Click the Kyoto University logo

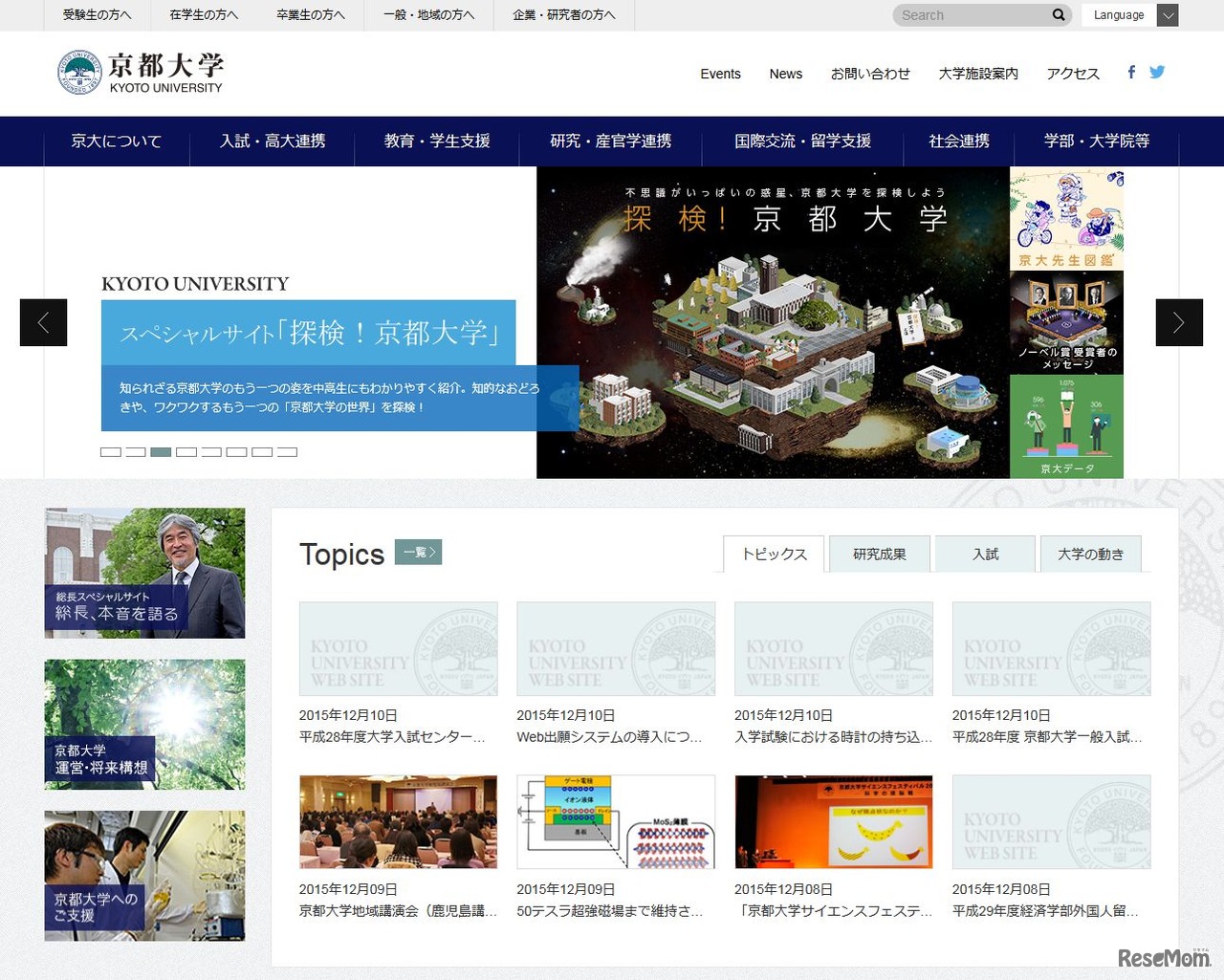139,72
